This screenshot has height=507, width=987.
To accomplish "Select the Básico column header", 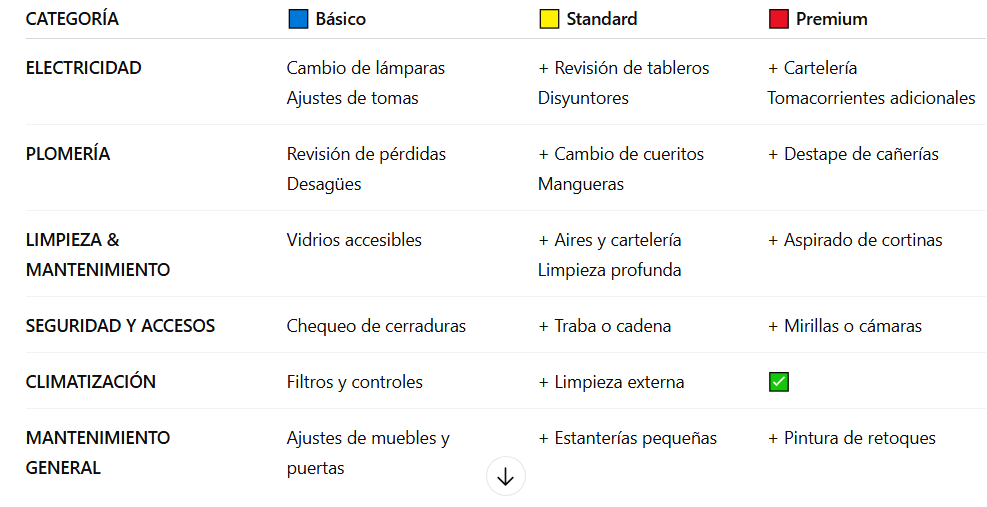I will tap(340, 19).
